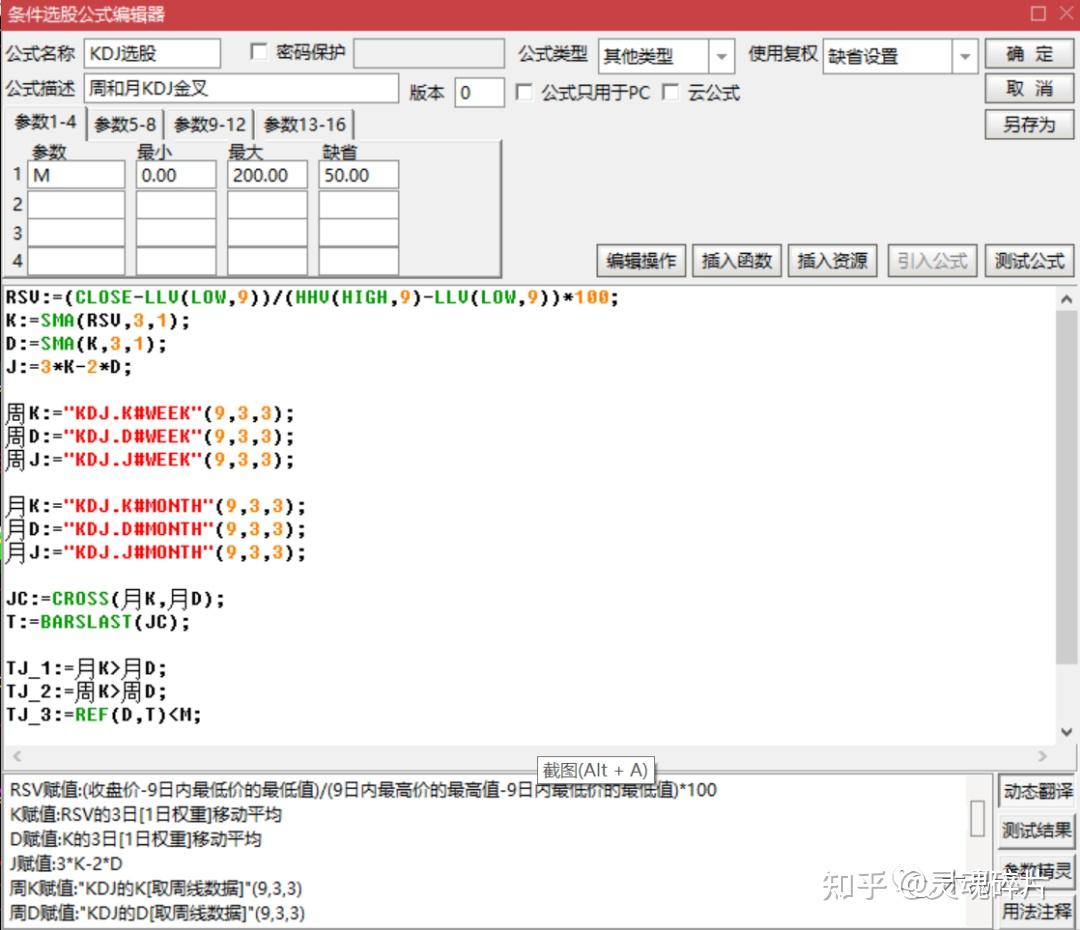Open the 参数精灵 parameter wizard
Image resolution: width=1080 pixels, height=930 pixels.
point(1036,868)
